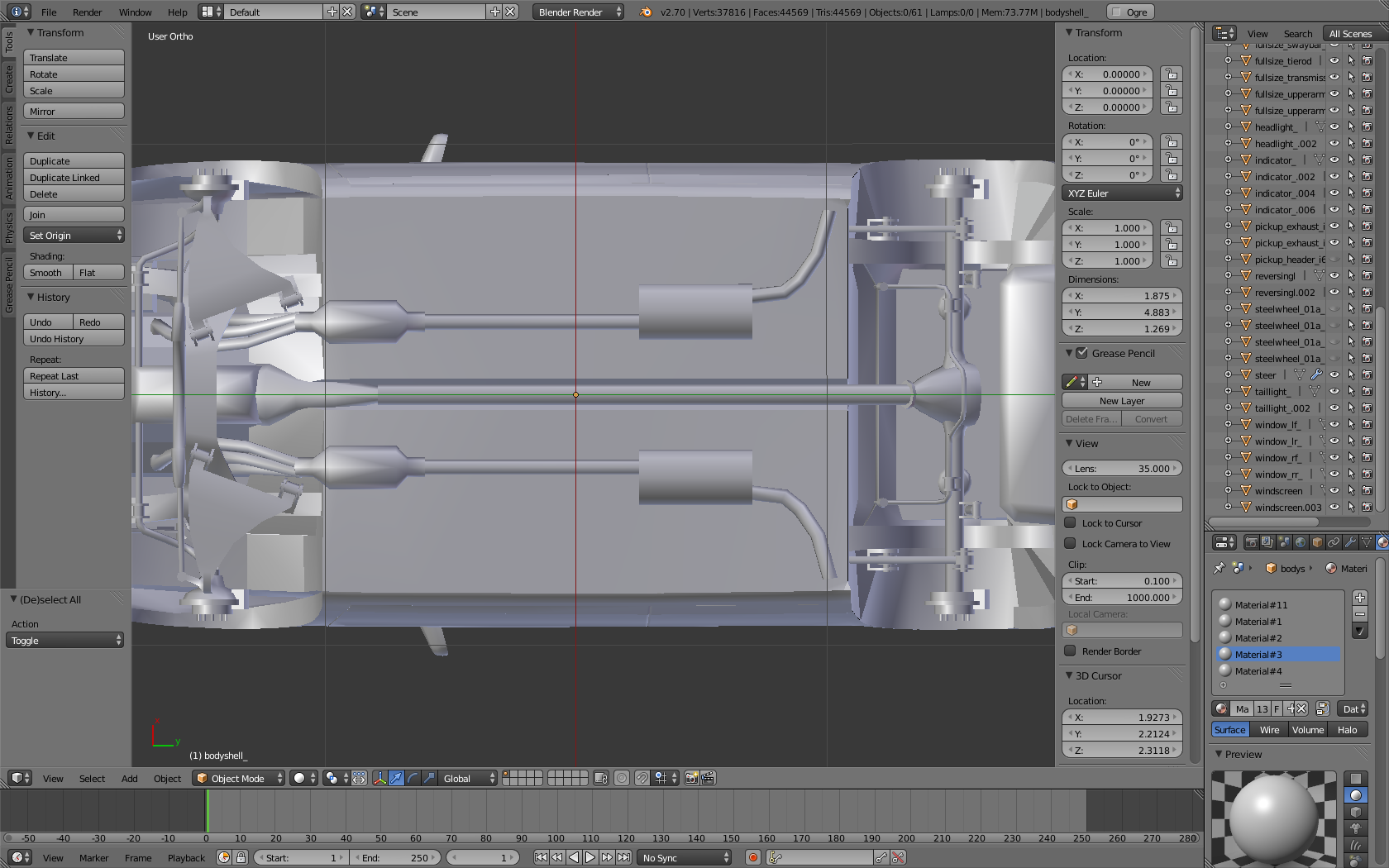
Task: Click the record auto-keyframe button
Action: (x=752, y=857)
